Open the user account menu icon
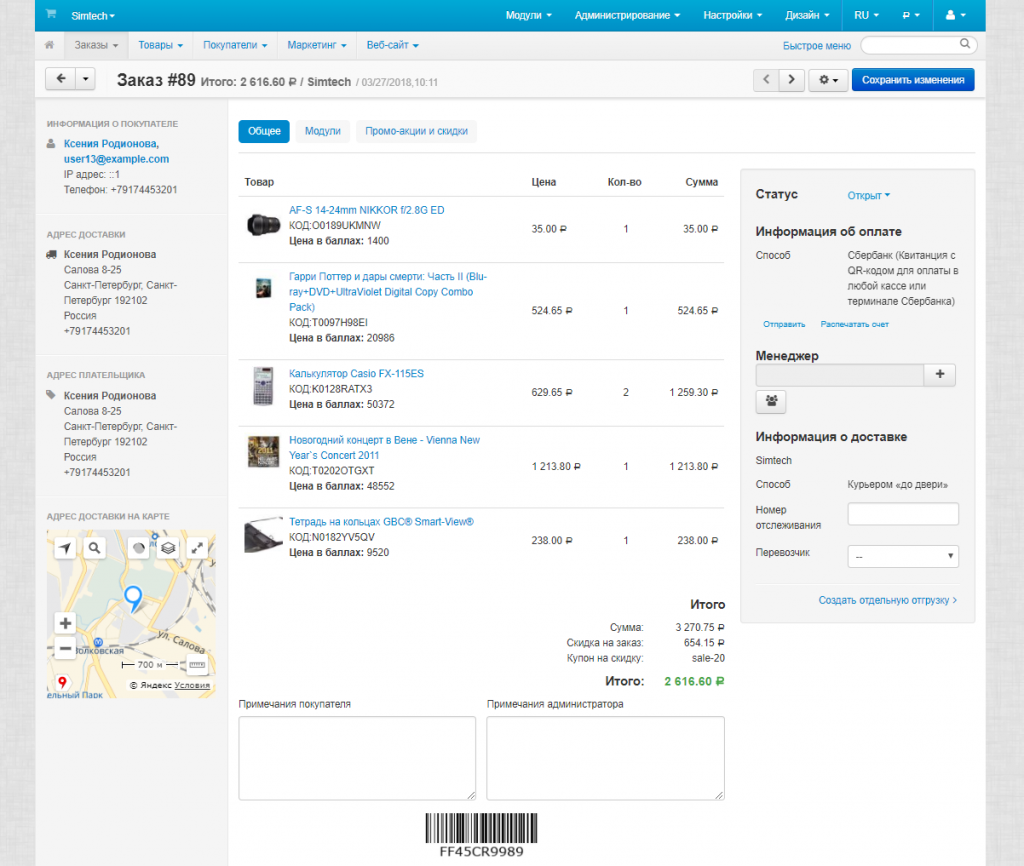The height and width of the screenshot is (866, 1024). tap(955, 15)
